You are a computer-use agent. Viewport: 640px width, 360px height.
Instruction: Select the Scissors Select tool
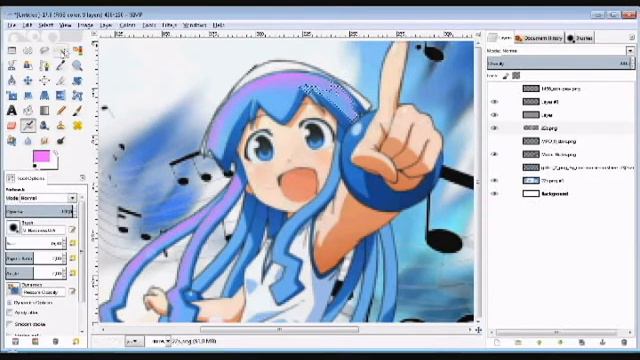coord(12,66)
